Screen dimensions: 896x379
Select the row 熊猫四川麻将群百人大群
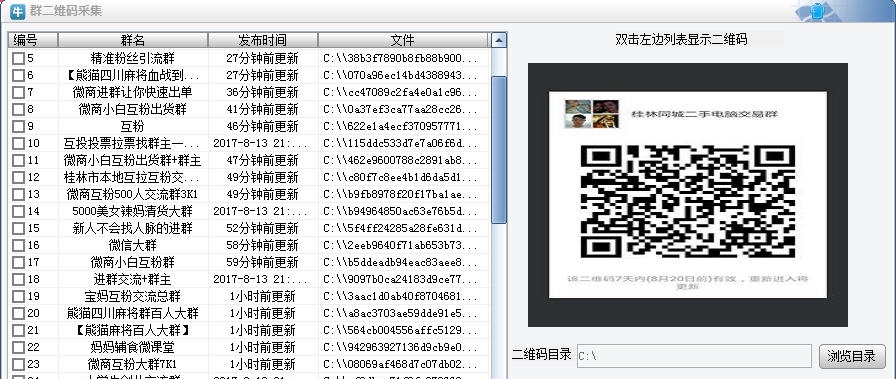tap(250, 313)
